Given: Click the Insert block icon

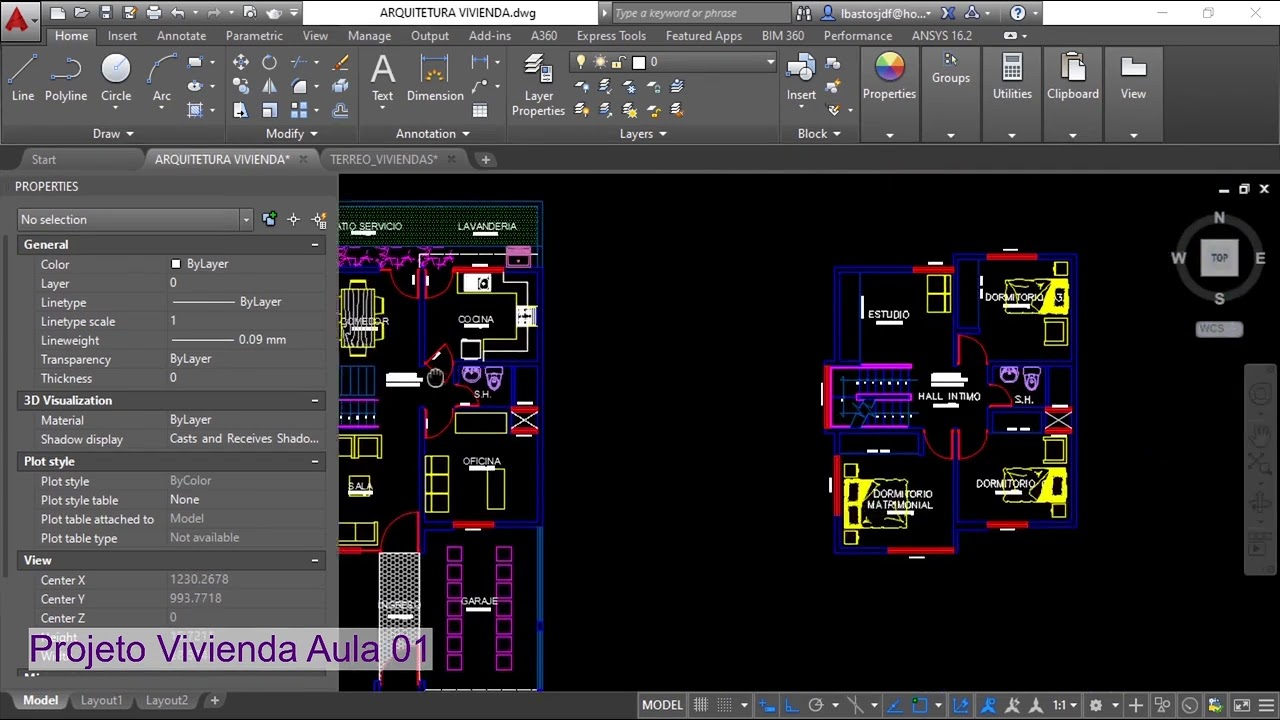Looking at the screenshot, I should pos(801,70).
